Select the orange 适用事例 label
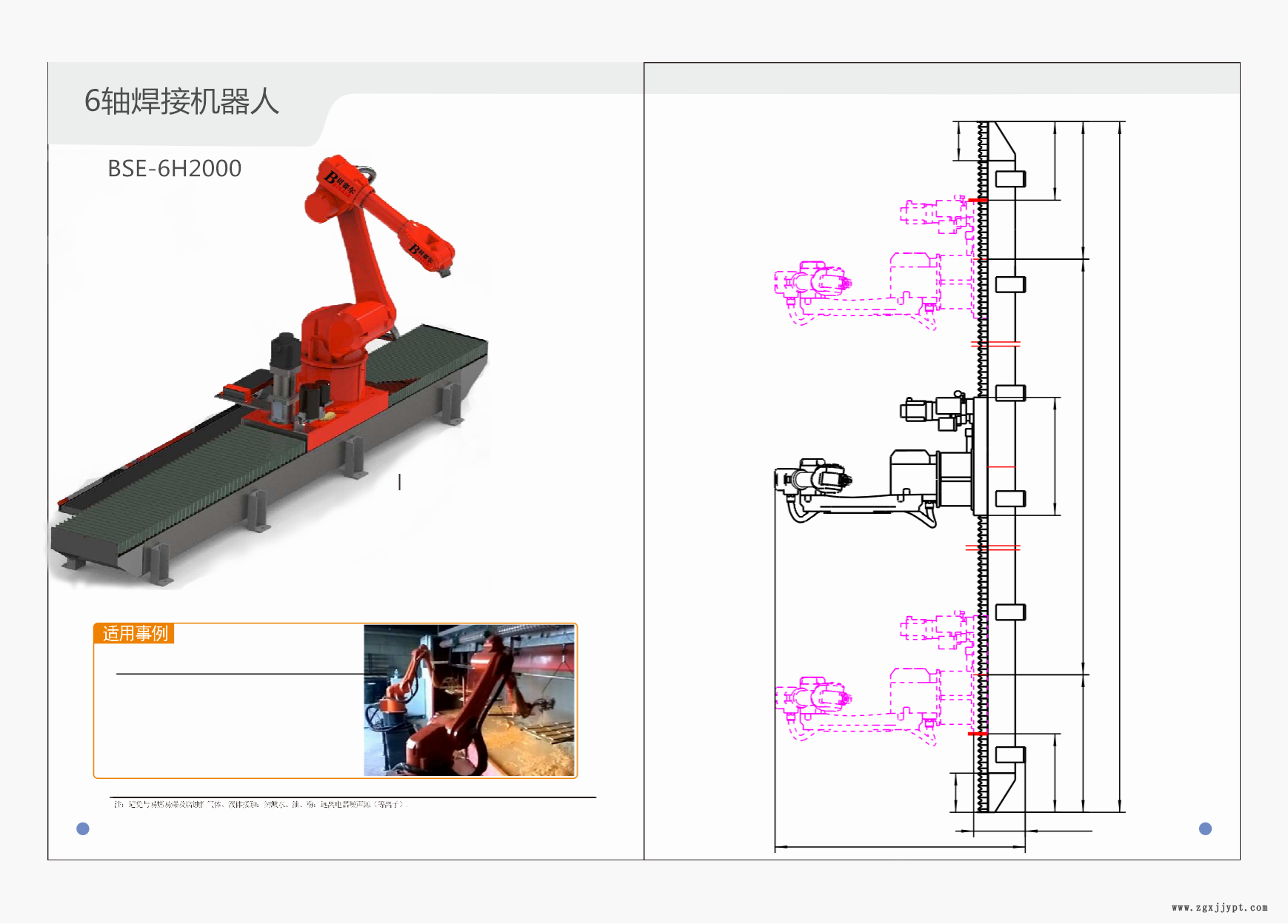The height and width of the screenshot is (924, 1288). [134, 634]
